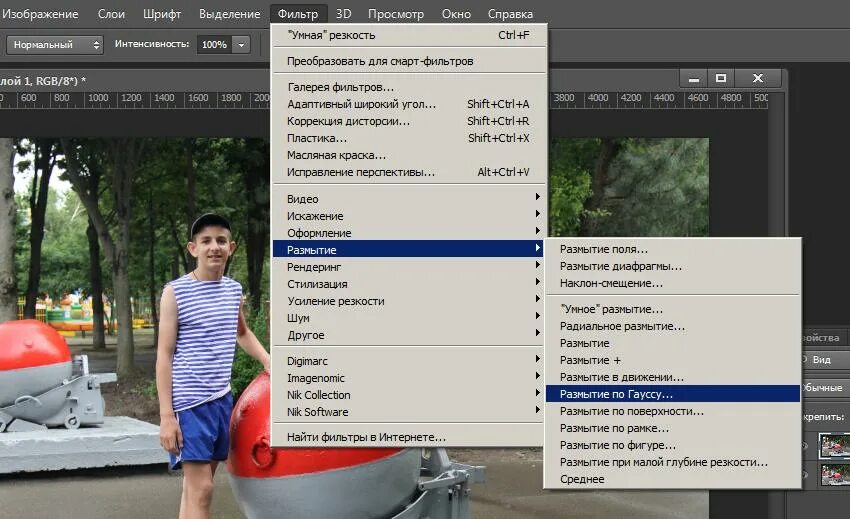This screenshot has height=519, width=850.
Task: Open Исправление перспективы filter
Action: pyautogui.click(x=409, y=172)
